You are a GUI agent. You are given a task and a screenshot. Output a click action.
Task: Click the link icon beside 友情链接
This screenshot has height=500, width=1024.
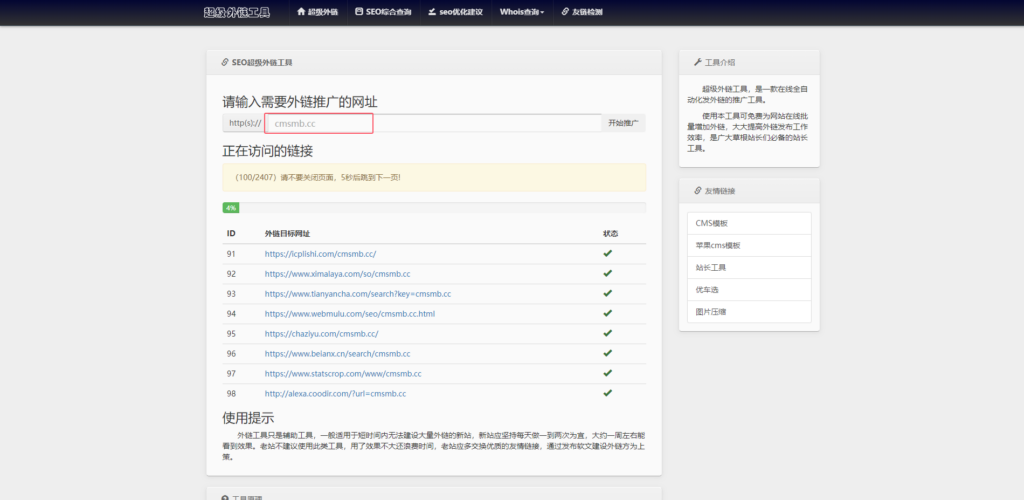point(698,191)
